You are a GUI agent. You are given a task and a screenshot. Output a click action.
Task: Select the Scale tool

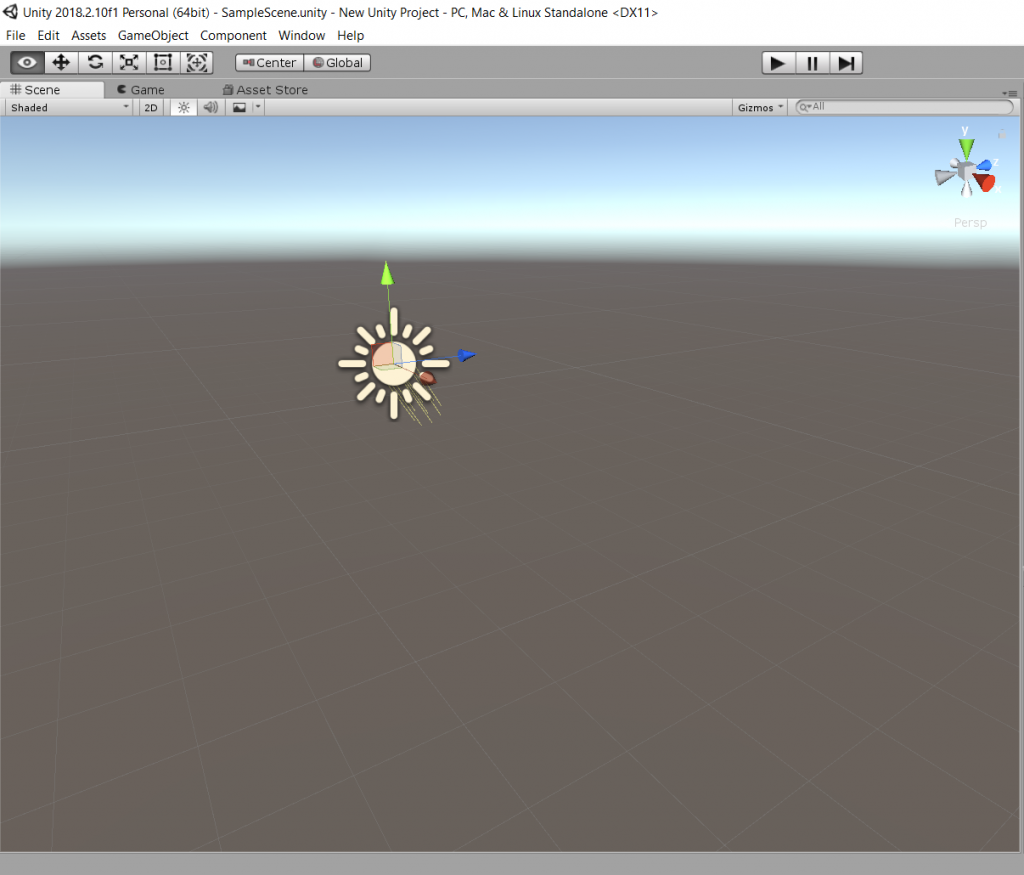129,63
